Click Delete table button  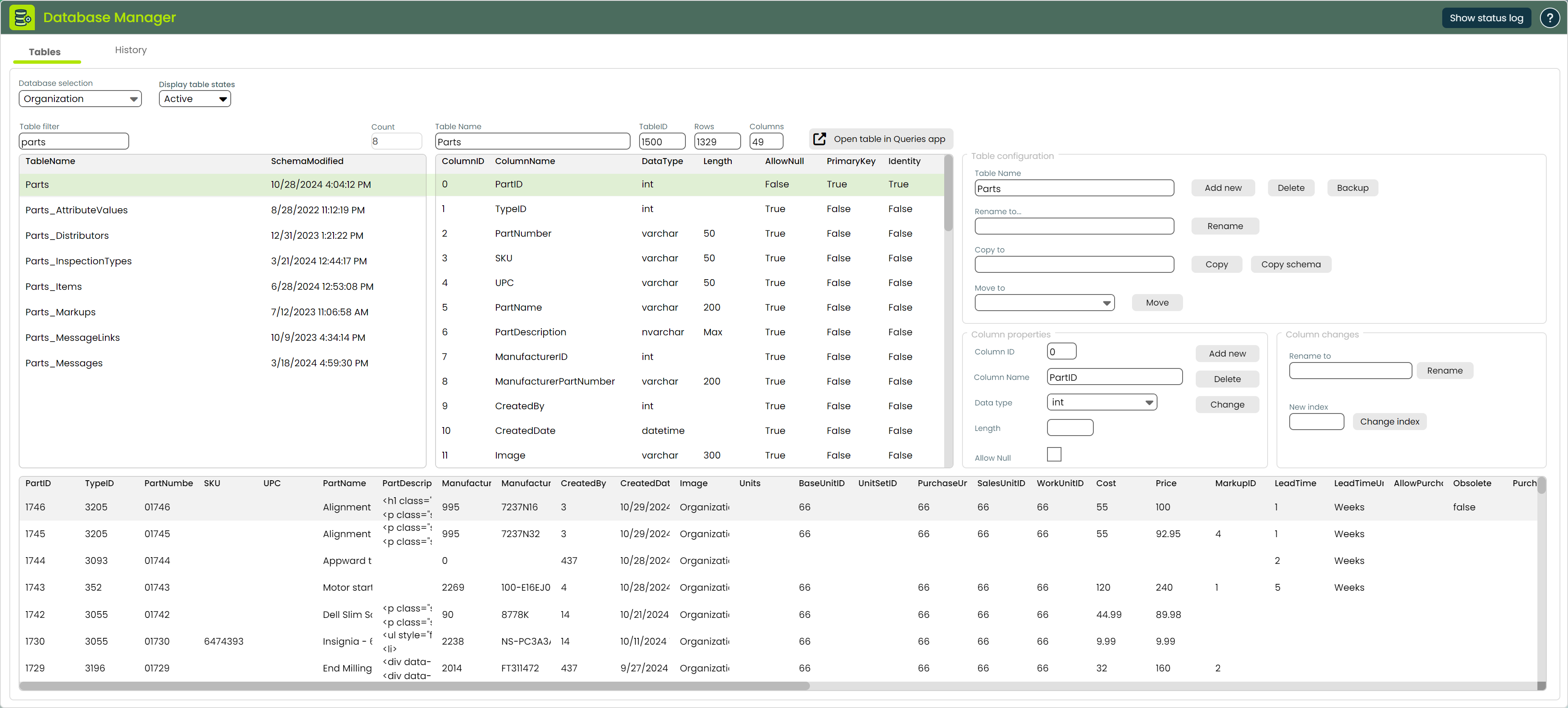coord(1291,187)
